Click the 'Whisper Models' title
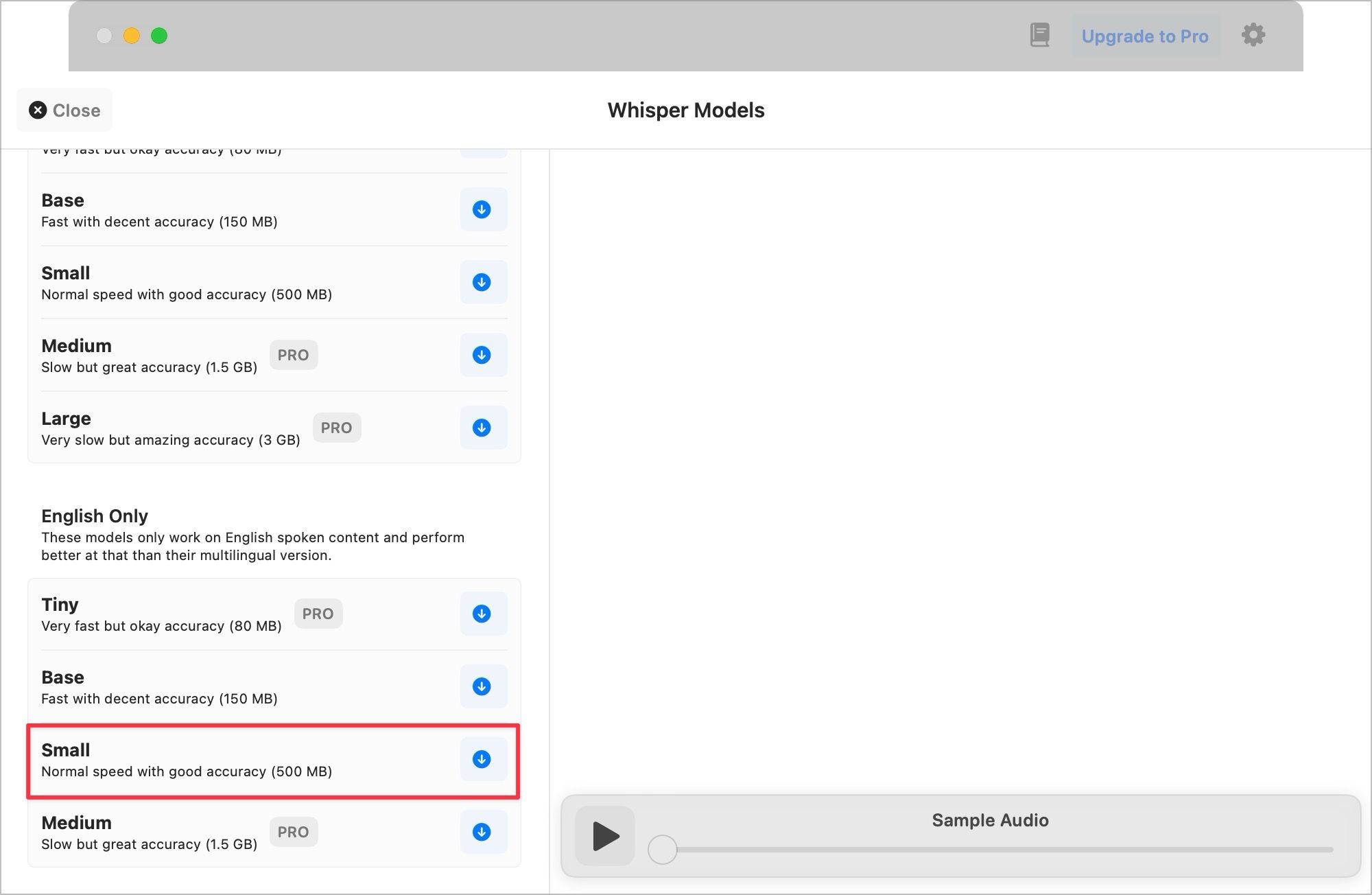Screen dimensions: 1372x895 click(686, 110)
